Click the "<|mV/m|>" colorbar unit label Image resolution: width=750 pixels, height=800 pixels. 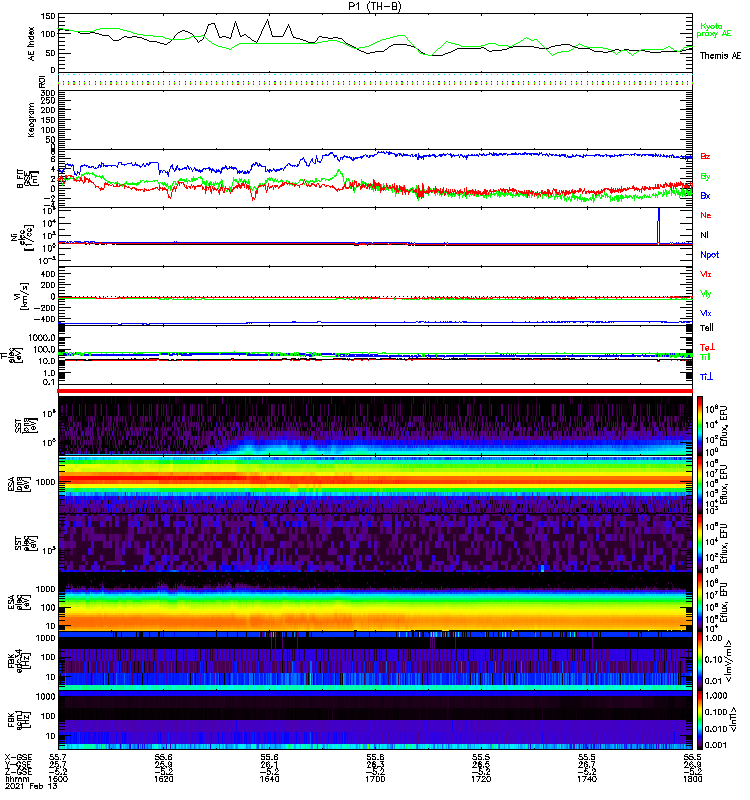click(x=729, y=661)
